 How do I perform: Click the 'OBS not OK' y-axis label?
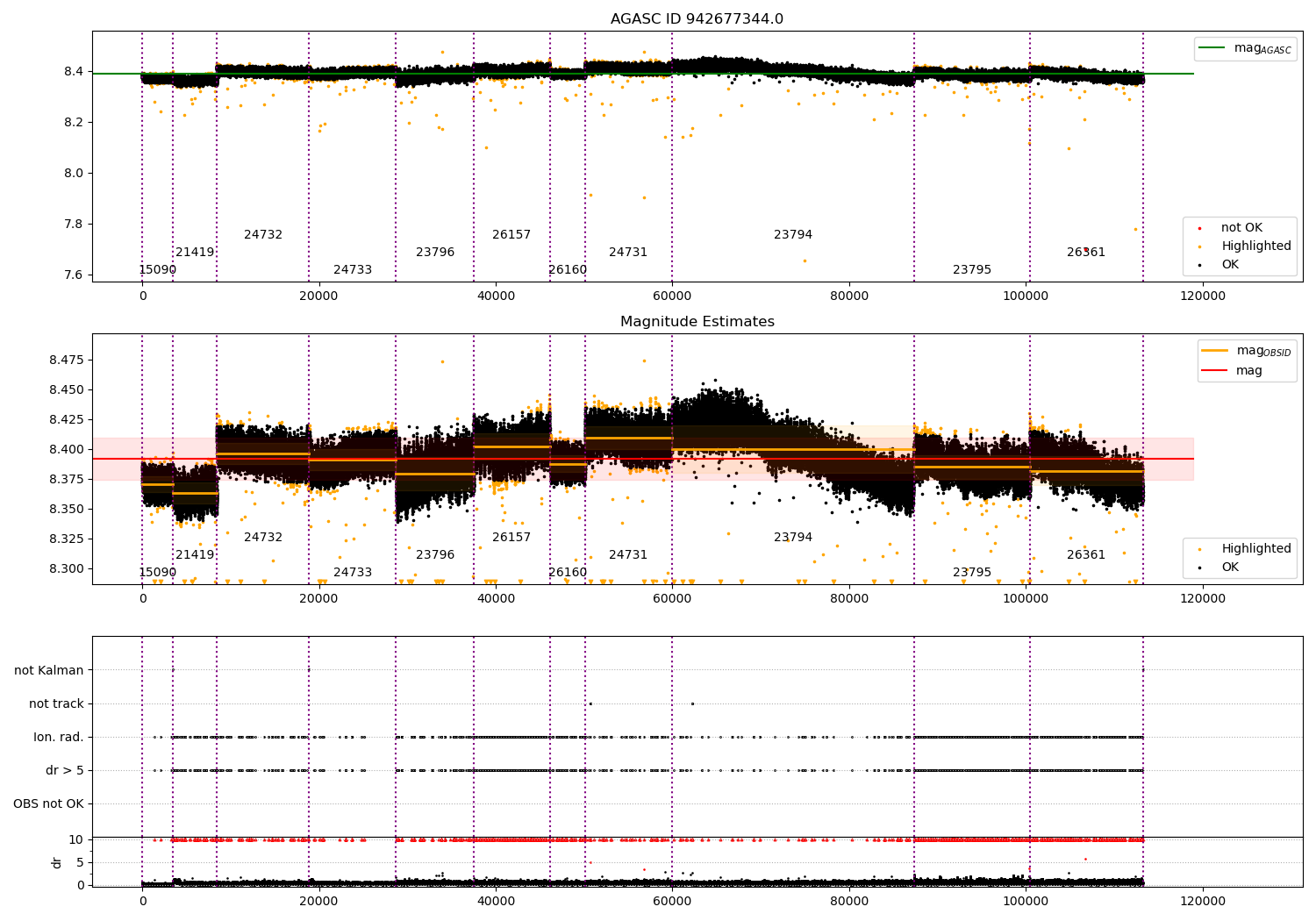pos(48,803)
